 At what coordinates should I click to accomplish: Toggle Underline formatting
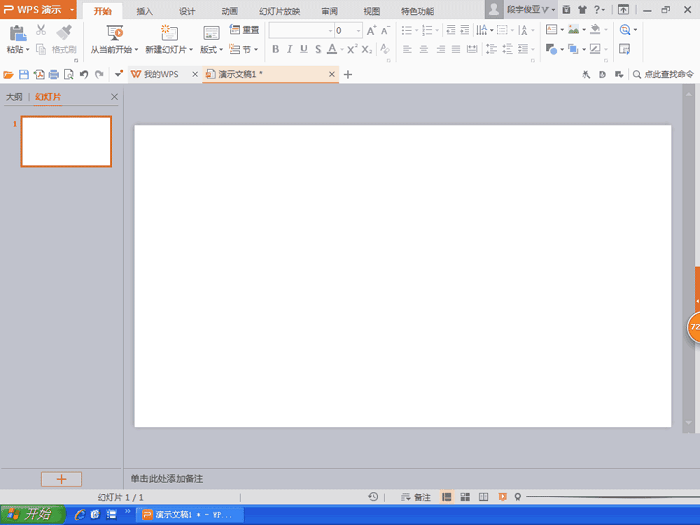[x=303, y=49]
